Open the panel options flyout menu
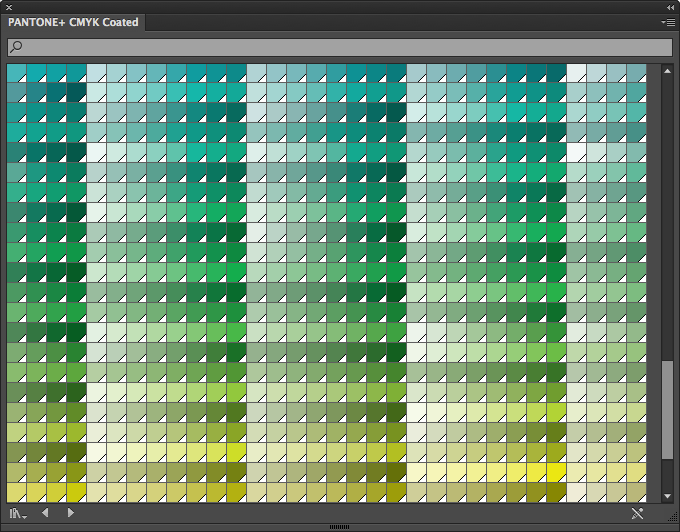The image size is (680, 532). coord(668,23)
